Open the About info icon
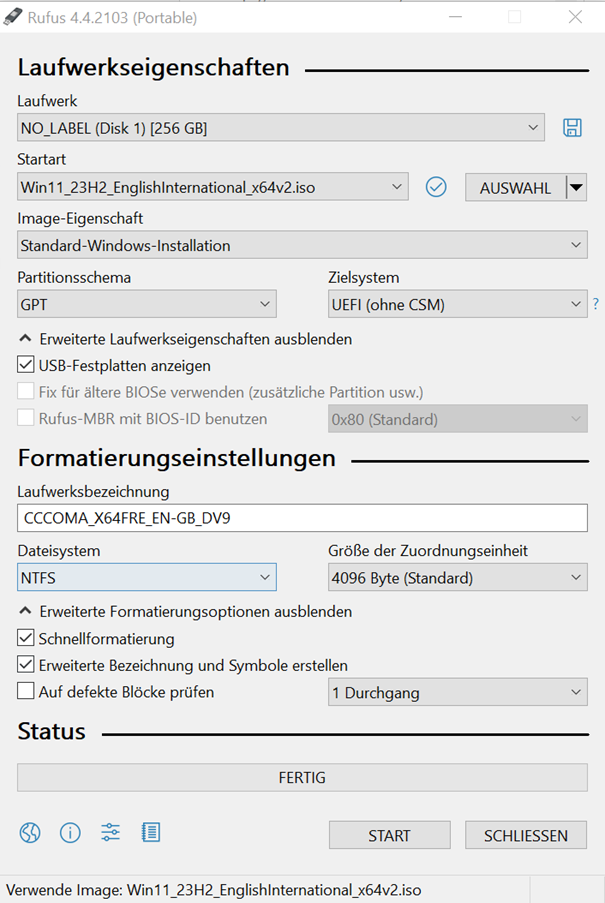 [x=70, y=832]
